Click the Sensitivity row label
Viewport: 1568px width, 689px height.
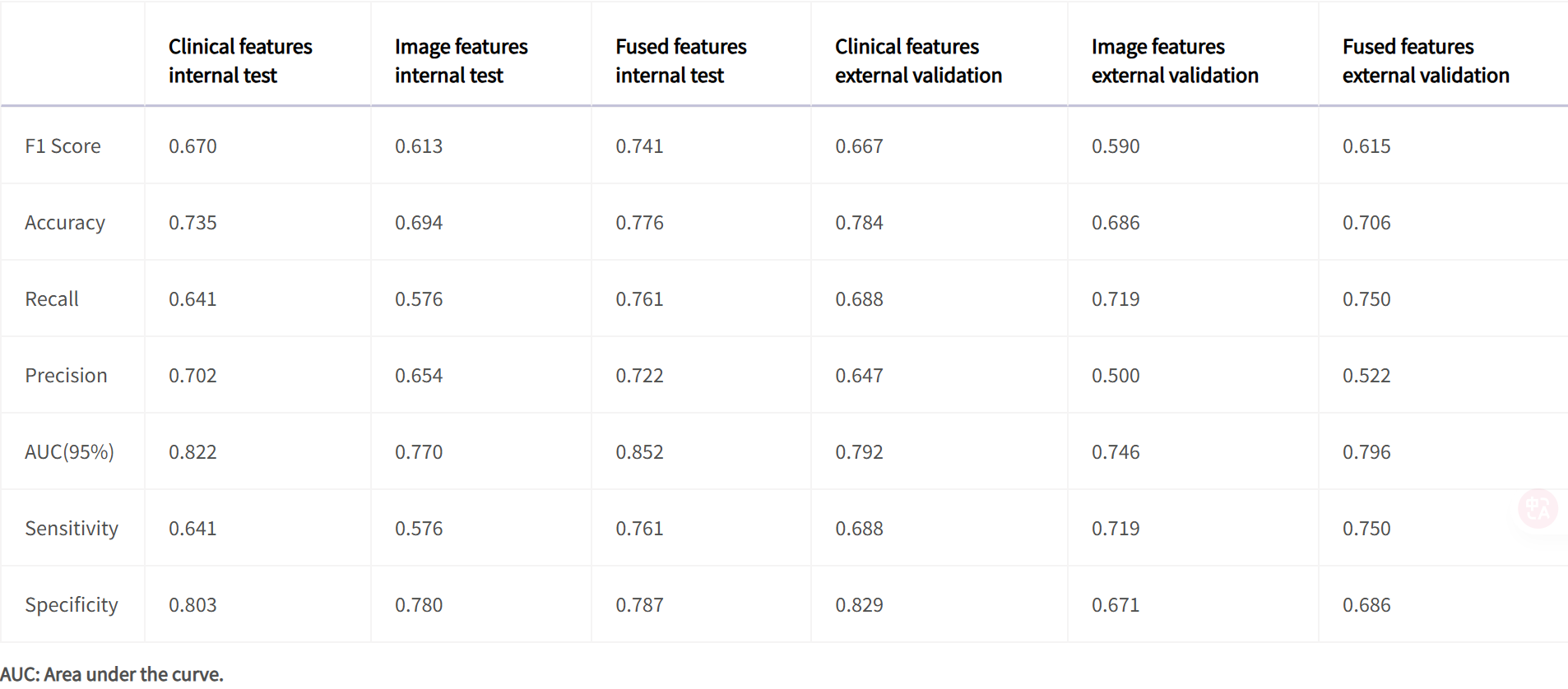coord(72,529)
